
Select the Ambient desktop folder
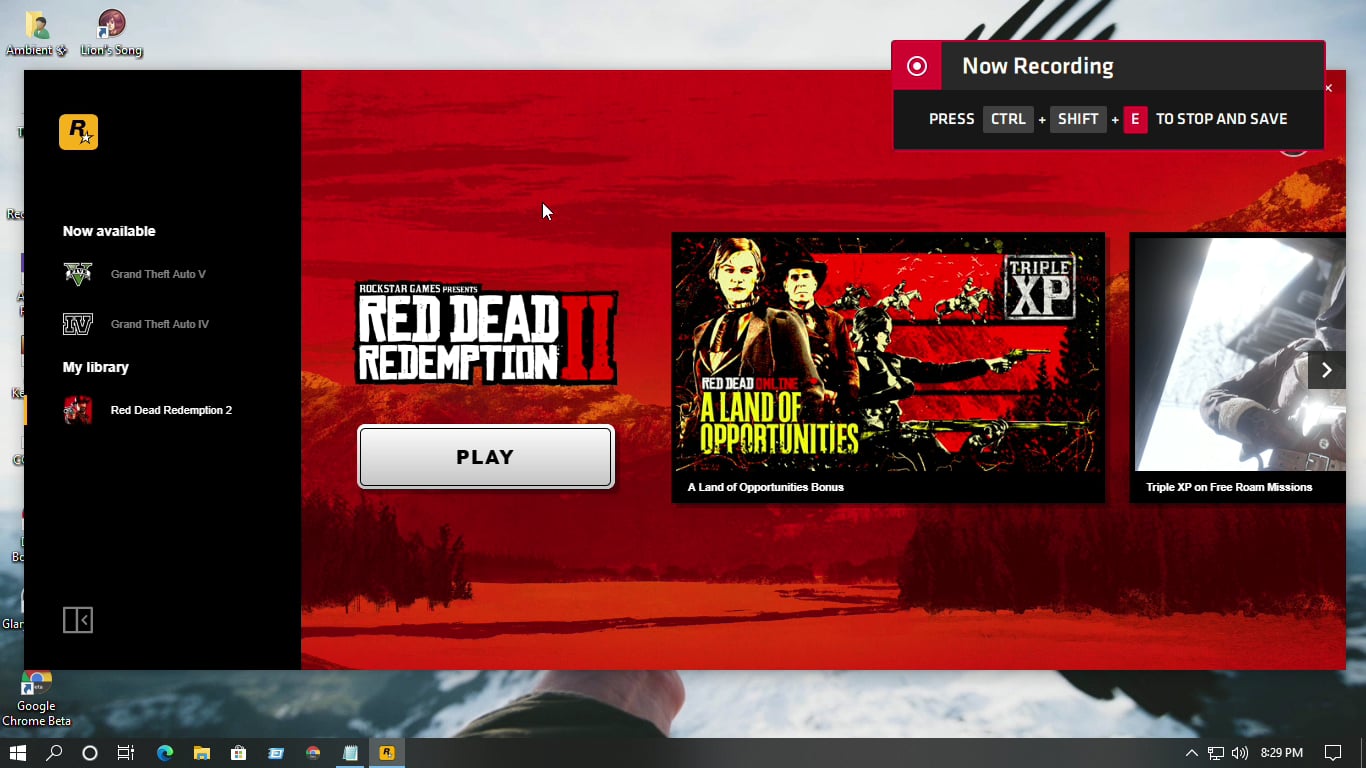37,33
